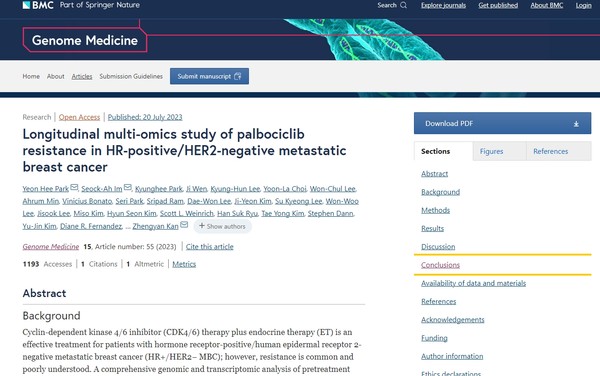Screen dimensions: 600x376
Task: Open author Scott L. Weinrich's link
Action: (187, 214)
